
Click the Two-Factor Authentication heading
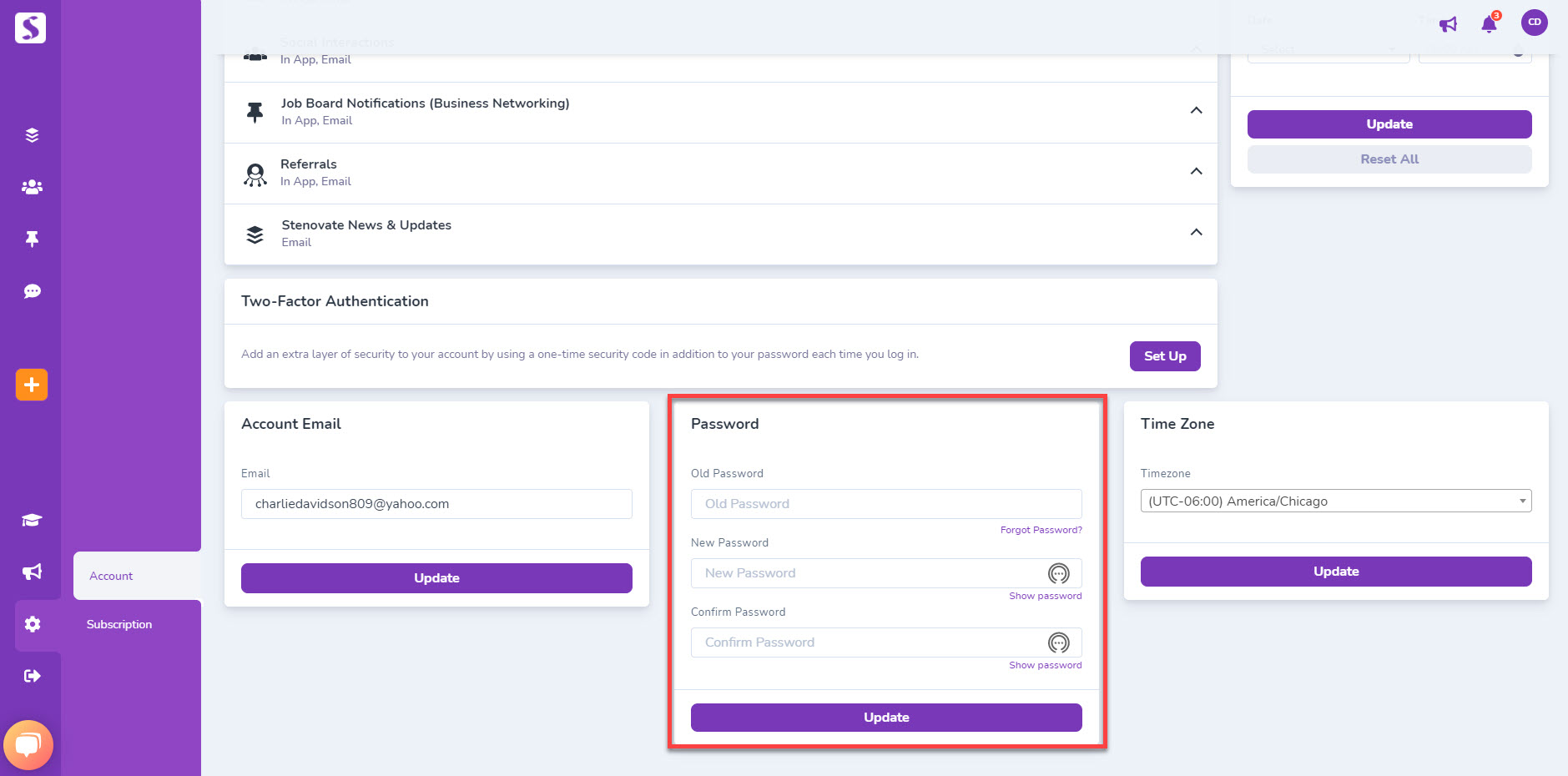coord(335,301)
